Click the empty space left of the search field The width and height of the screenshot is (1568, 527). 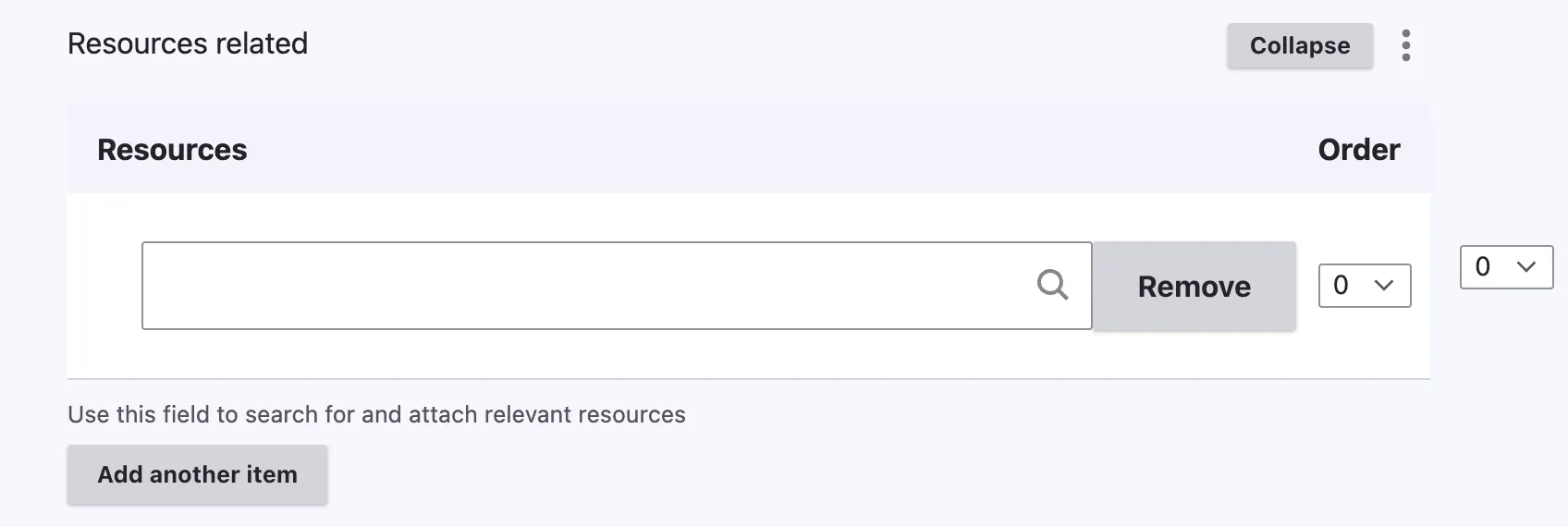104,286
